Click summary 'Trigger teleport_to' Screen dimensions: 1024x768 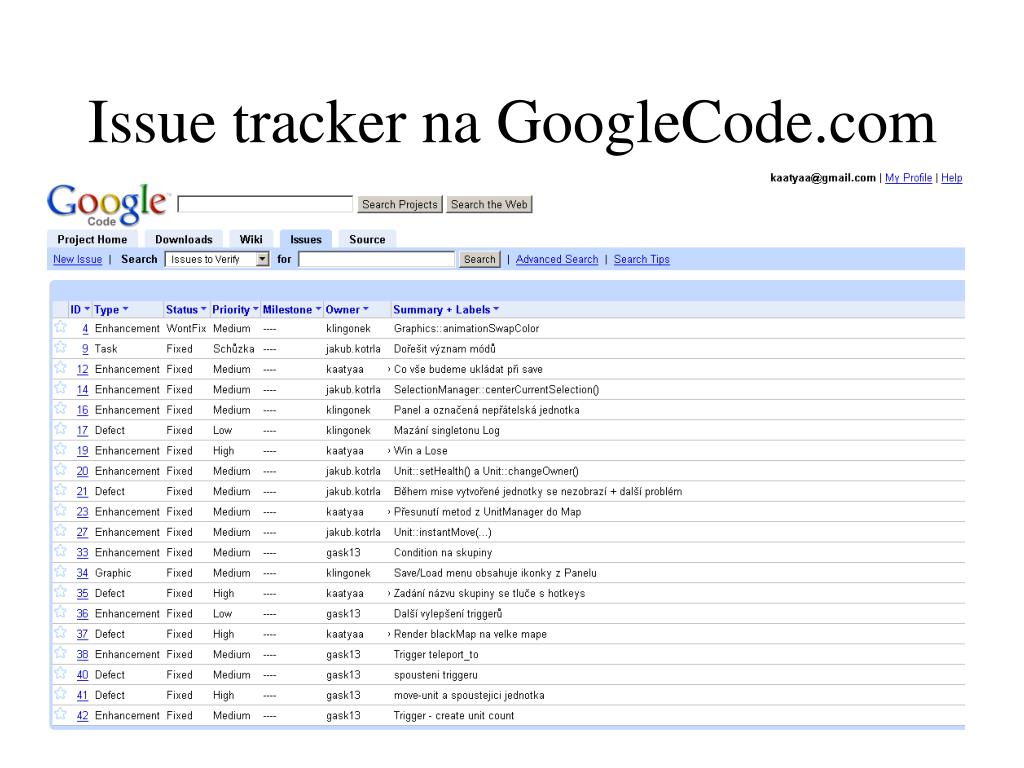coord(436,654)
